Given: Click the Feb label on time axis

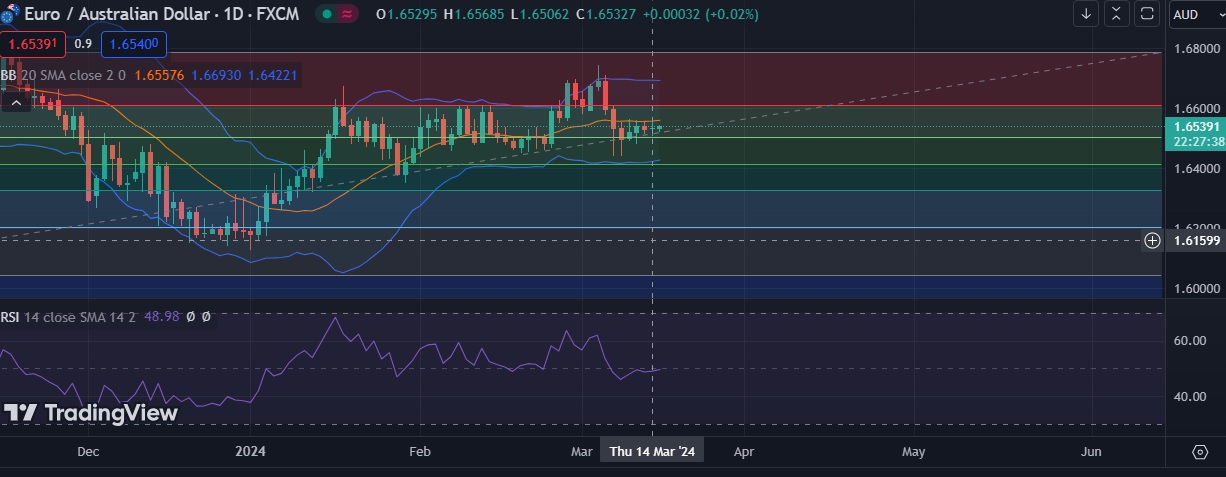Looking at the screenshot, I should click(x=420, y=452).
